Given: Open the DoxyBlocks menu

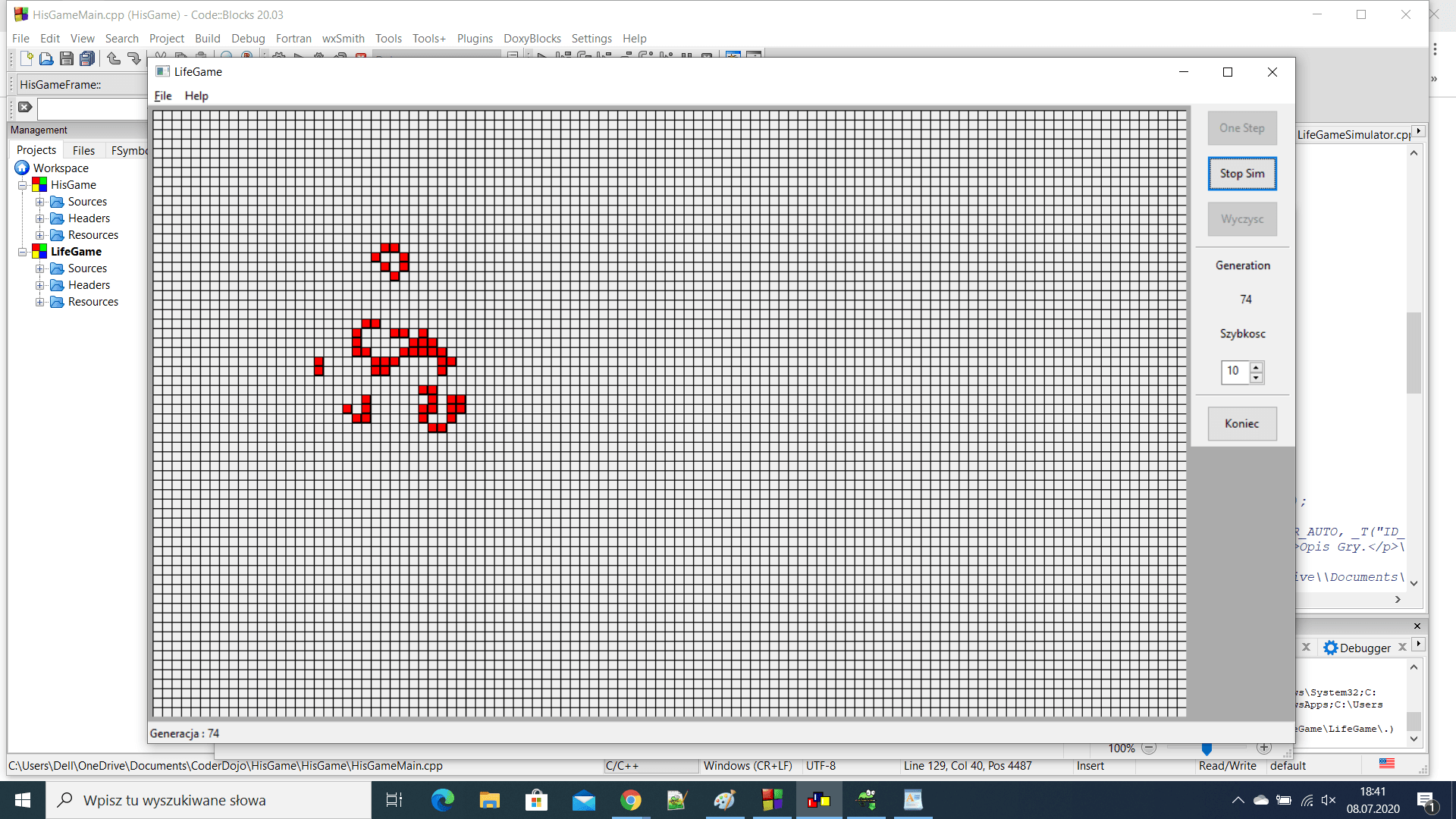Looking at the screenshot, I should click(x=532, y=39).
